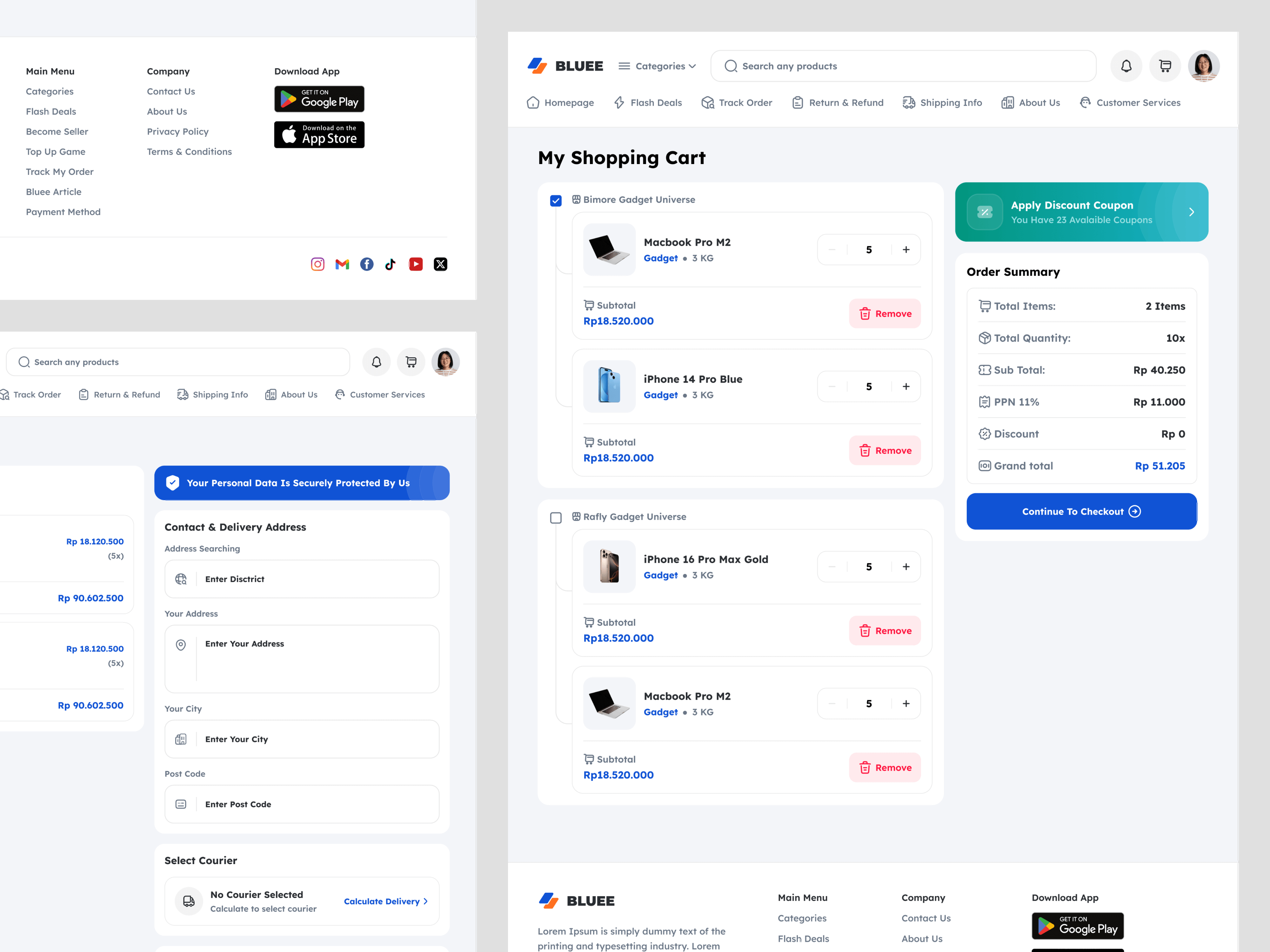The width and height of the screenshot is (1270, 952).
Task: Remove Macbook Pro M2 from Bimore store
Action: coord(885,314)
